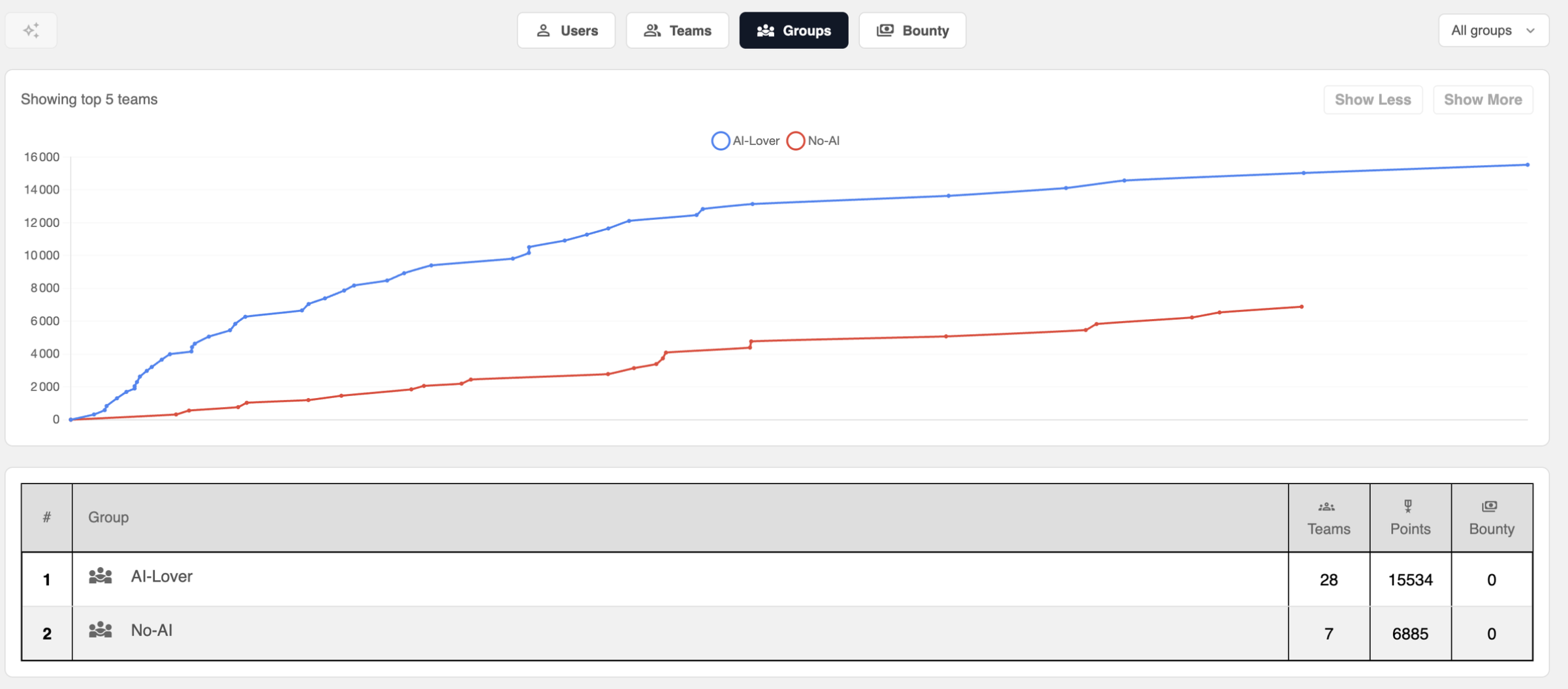Click the group icon beside AI-Lover row
1568x689 pixels.
(x=101, y=576)
